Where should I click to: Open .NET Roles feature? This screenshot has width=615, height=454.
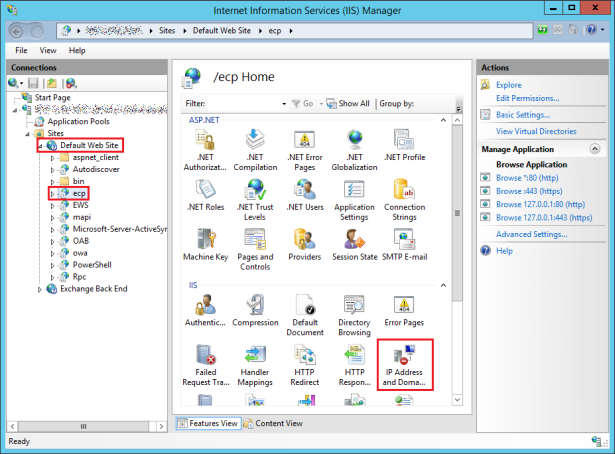[206, 195]
